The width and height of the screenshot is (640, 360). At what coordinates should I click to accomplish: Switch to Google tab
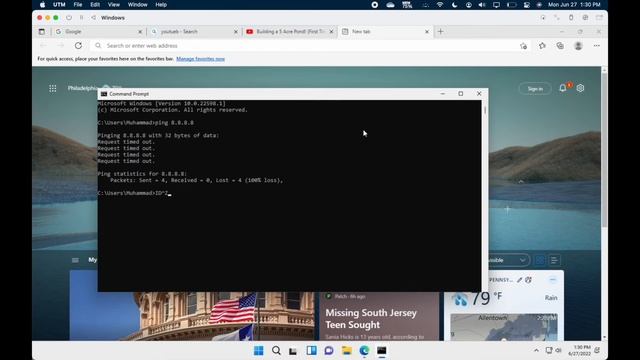pos(98,31)
